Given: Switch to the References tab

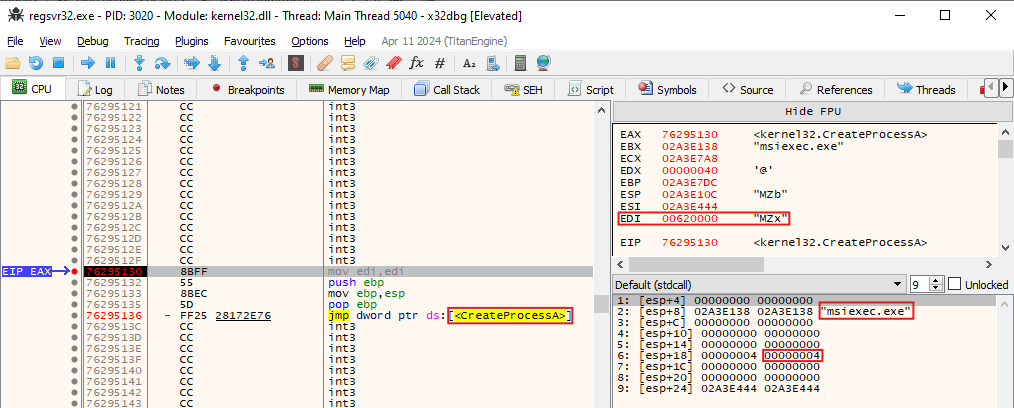Looking at the screenshot, I should point(836,90).
